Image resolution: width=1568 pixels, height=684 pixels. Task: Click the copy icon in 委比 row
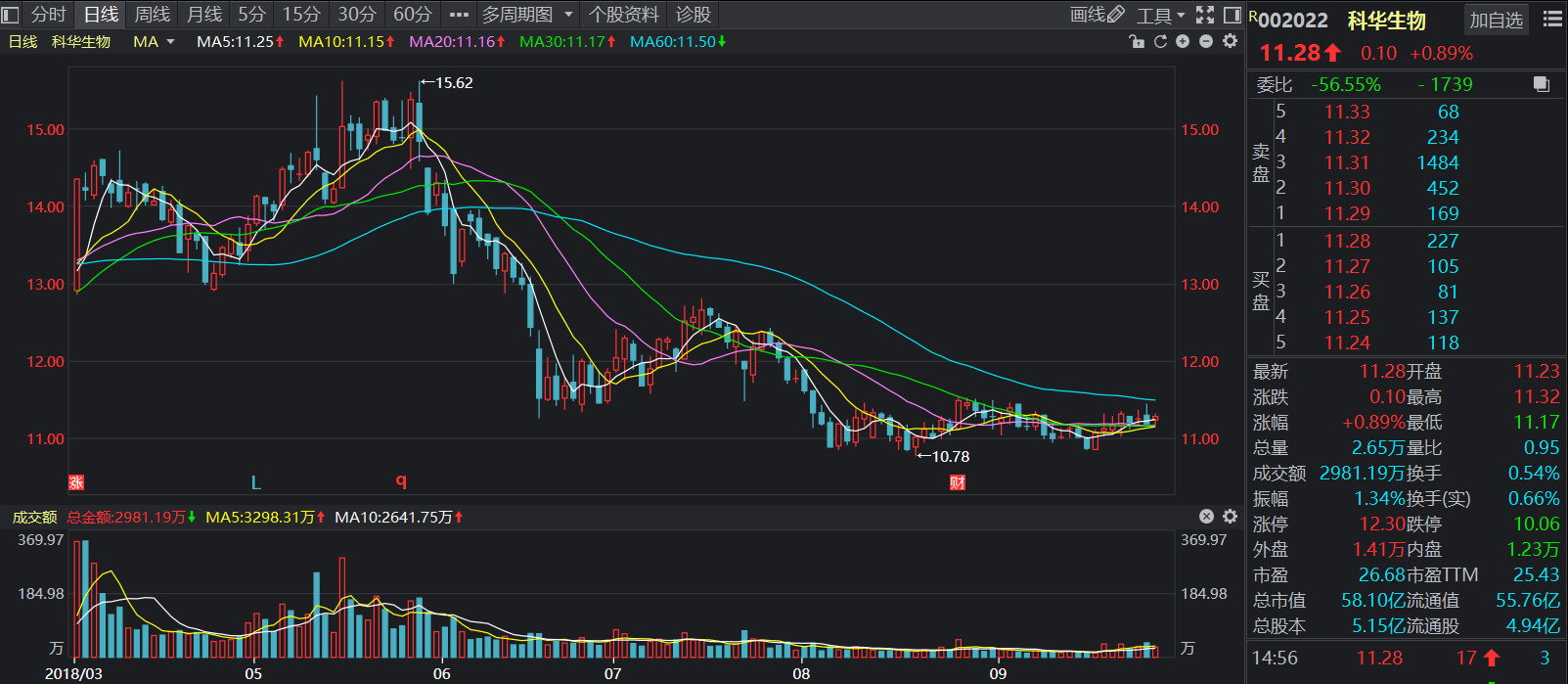[1542, 84]
